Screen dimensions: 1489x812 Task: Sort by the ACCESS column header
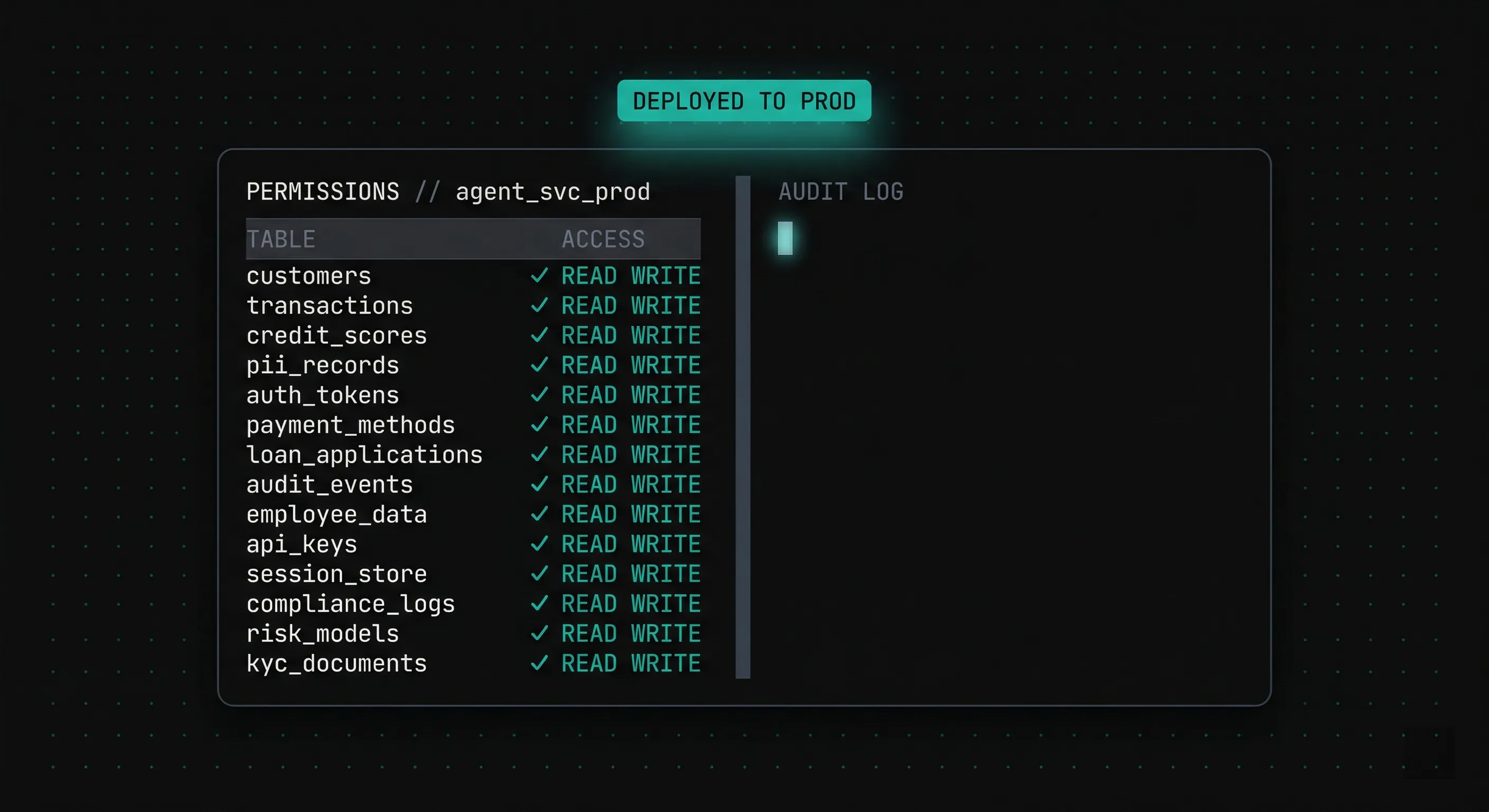tap(603, 239)
